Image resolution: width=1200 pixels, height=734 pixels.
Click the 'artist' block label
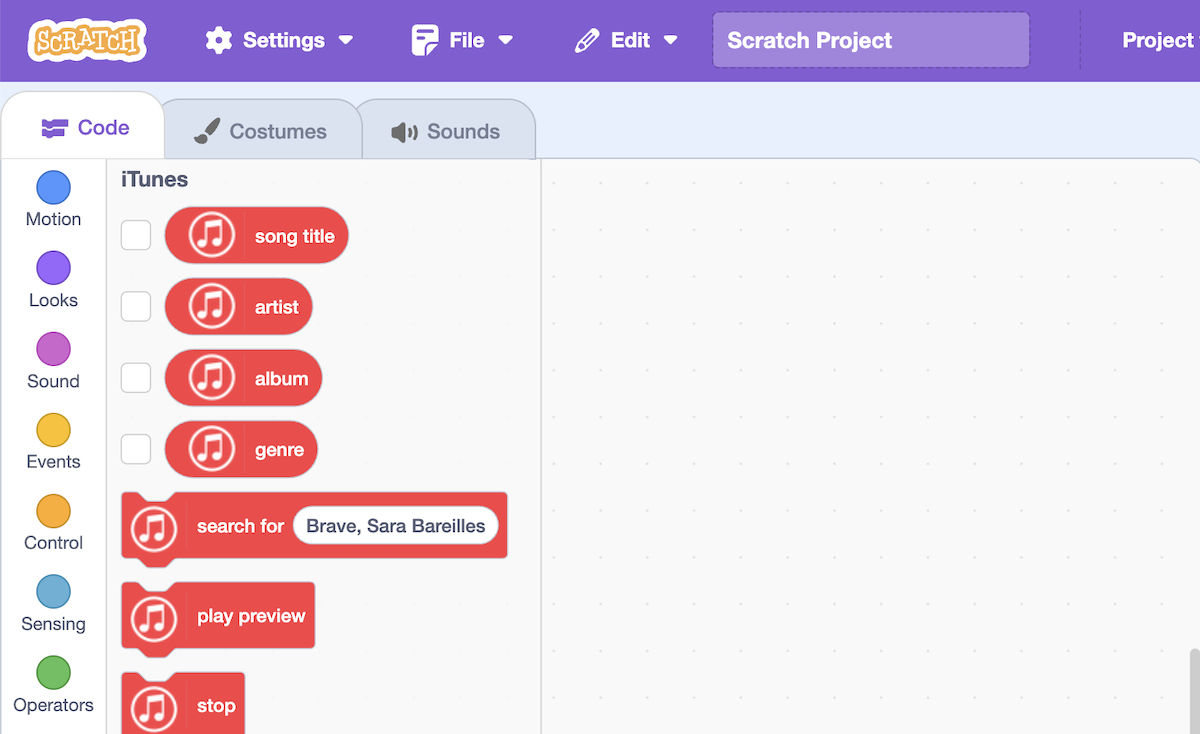click(x=277, y=307)
